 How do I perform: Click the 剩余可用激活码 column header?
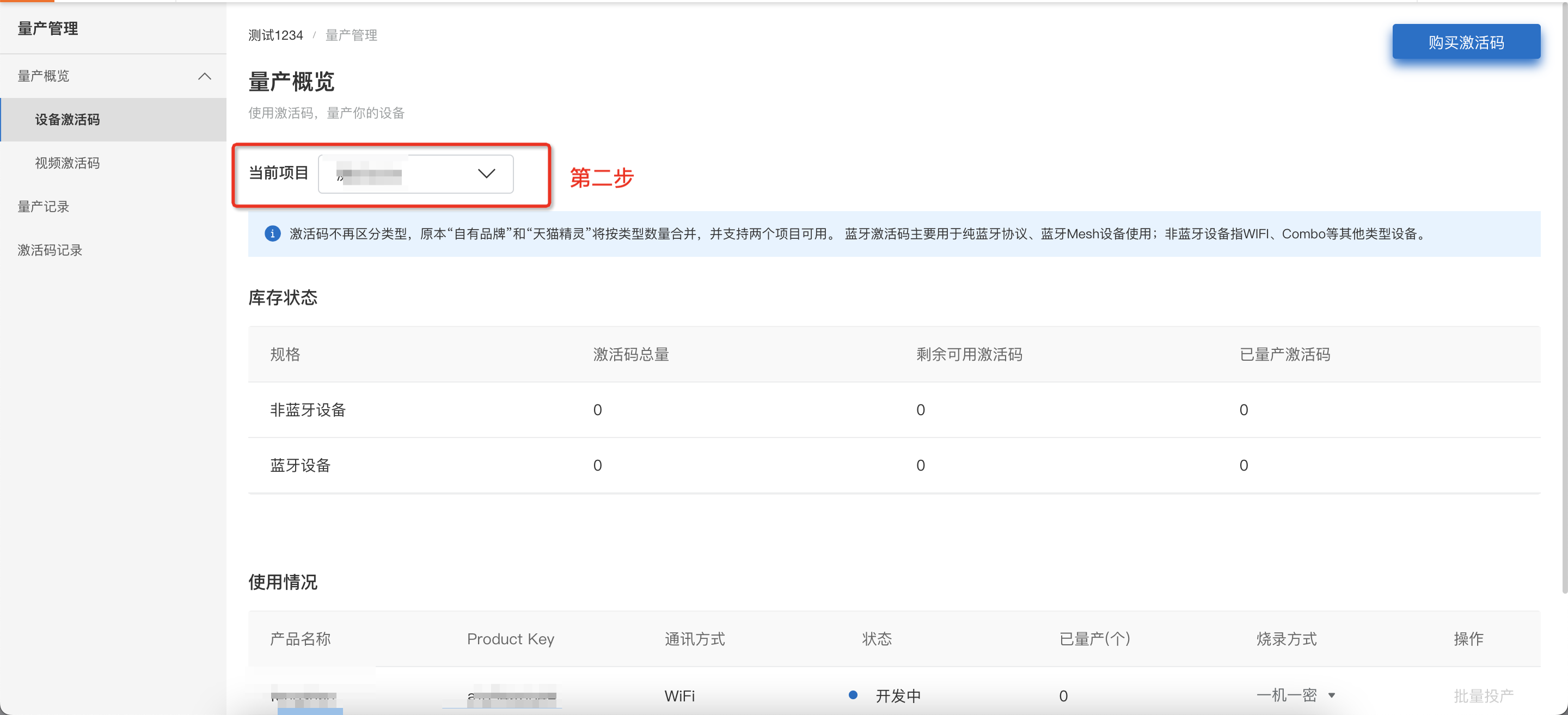[969, 354]
